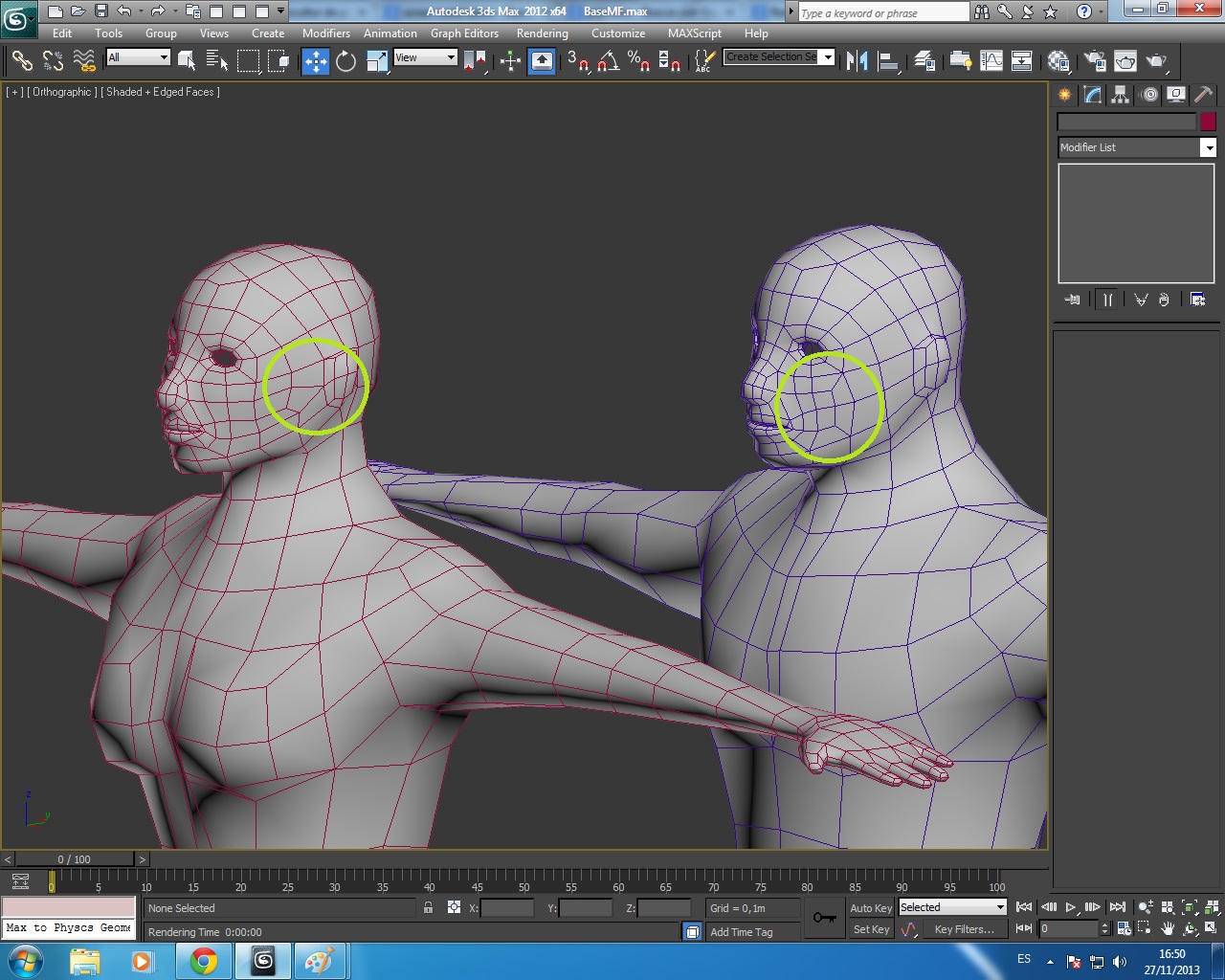Click the Key Filters... button
Screen dimensions: 1225x980
point(964,929)
